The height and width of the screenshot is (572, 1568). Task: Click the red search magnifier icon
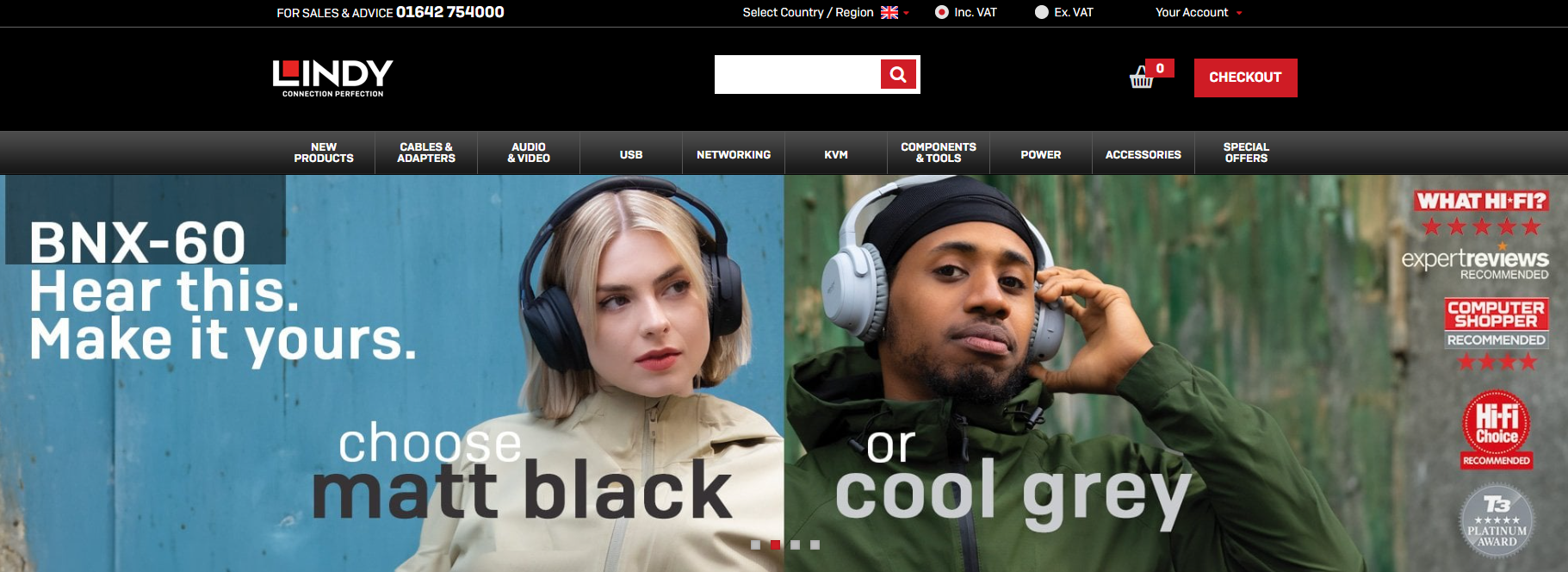898,75
